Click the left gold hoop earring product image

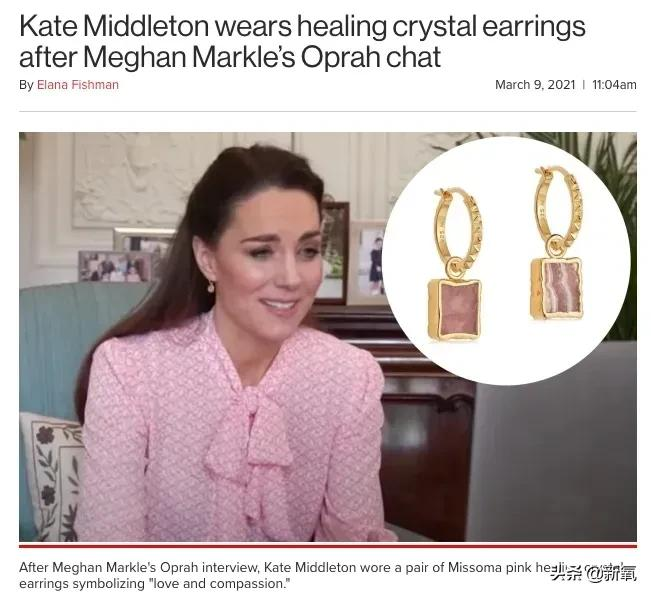point(456,264)
